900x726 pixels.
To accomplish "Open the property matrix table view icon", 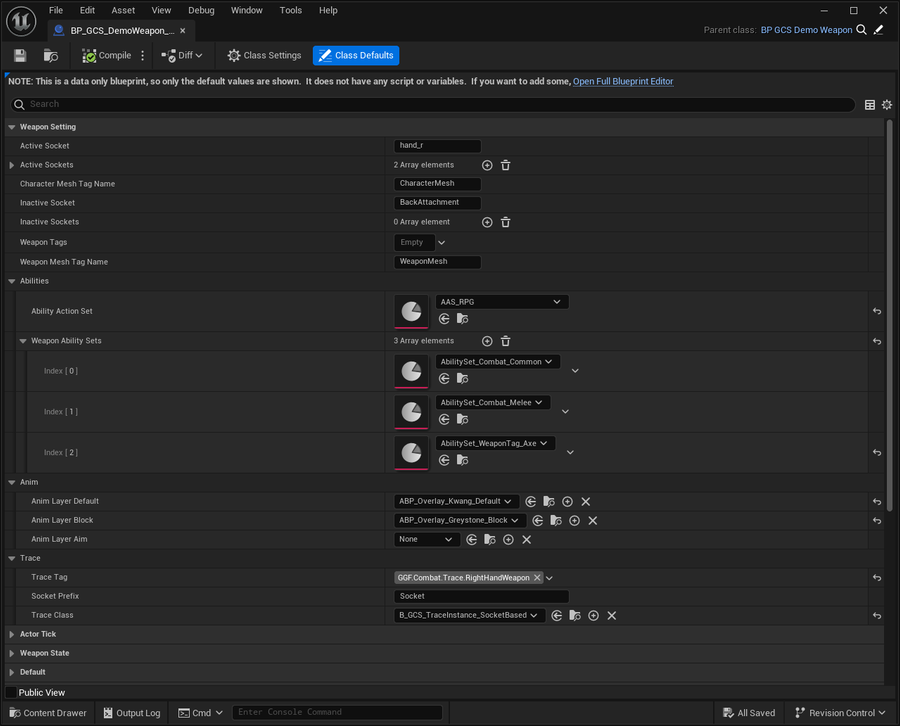I will pyautogui.click(x=870, y=104).
